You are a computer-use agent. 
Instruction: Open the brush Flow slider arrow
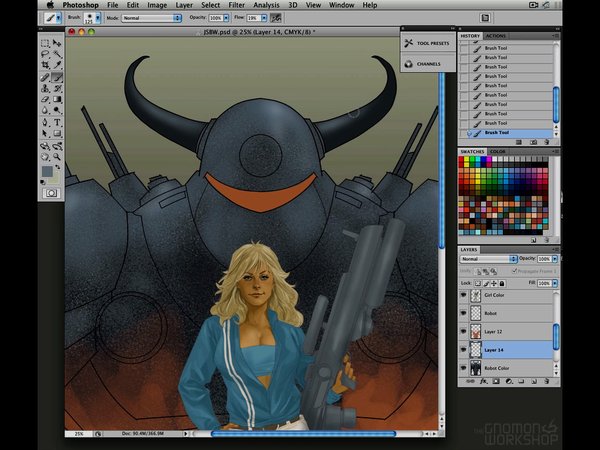click(x=264, y=18)
